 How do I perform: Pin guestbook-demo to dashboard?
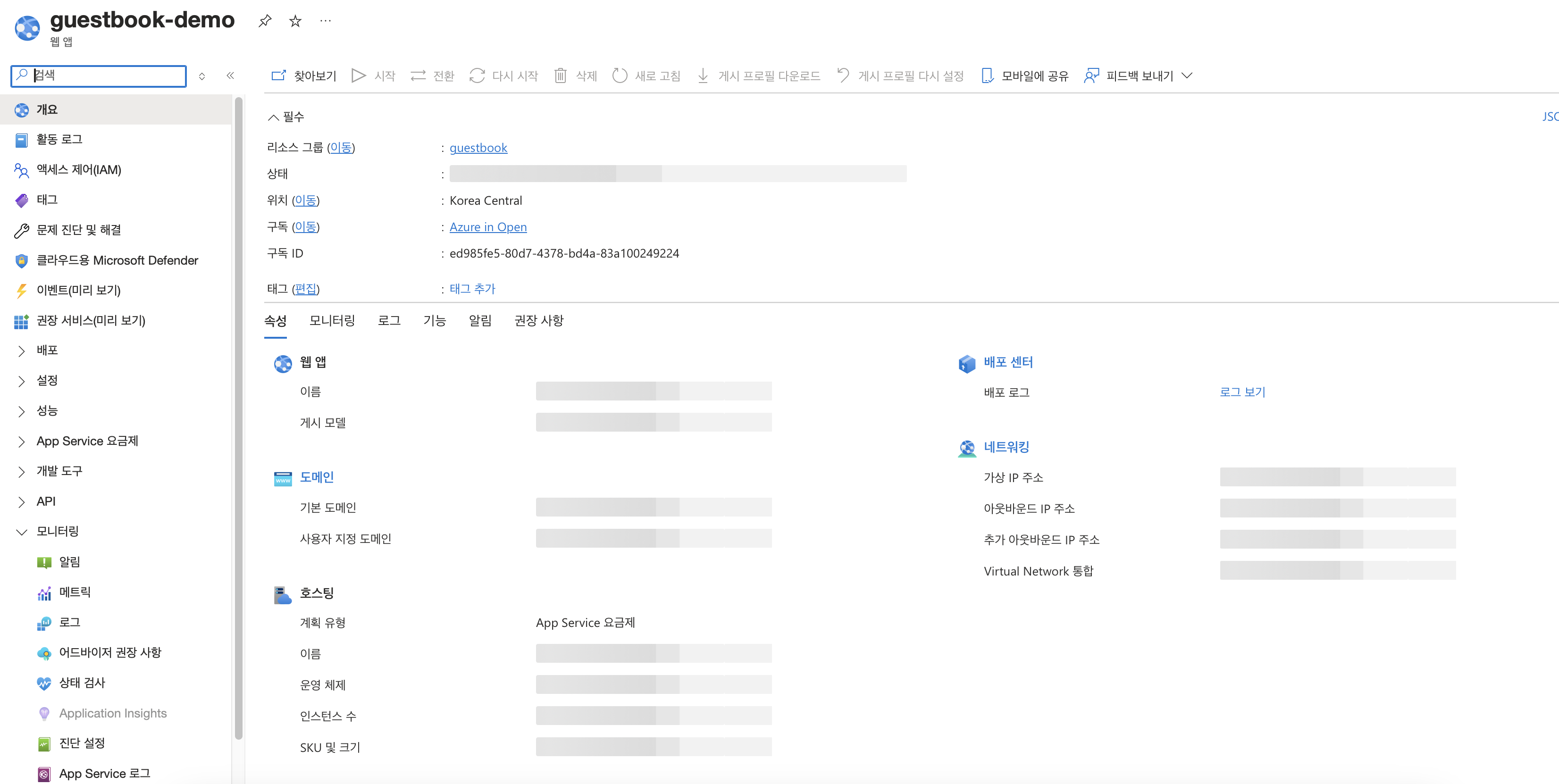264,21
